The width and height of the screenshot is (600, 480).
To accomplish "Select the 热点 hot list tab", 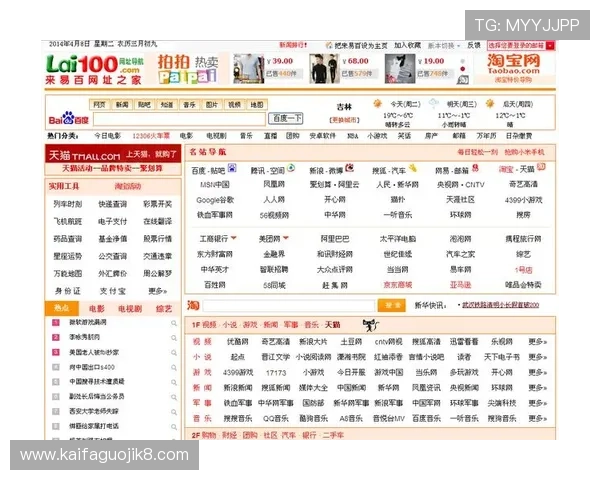I will tap(62, 308).
